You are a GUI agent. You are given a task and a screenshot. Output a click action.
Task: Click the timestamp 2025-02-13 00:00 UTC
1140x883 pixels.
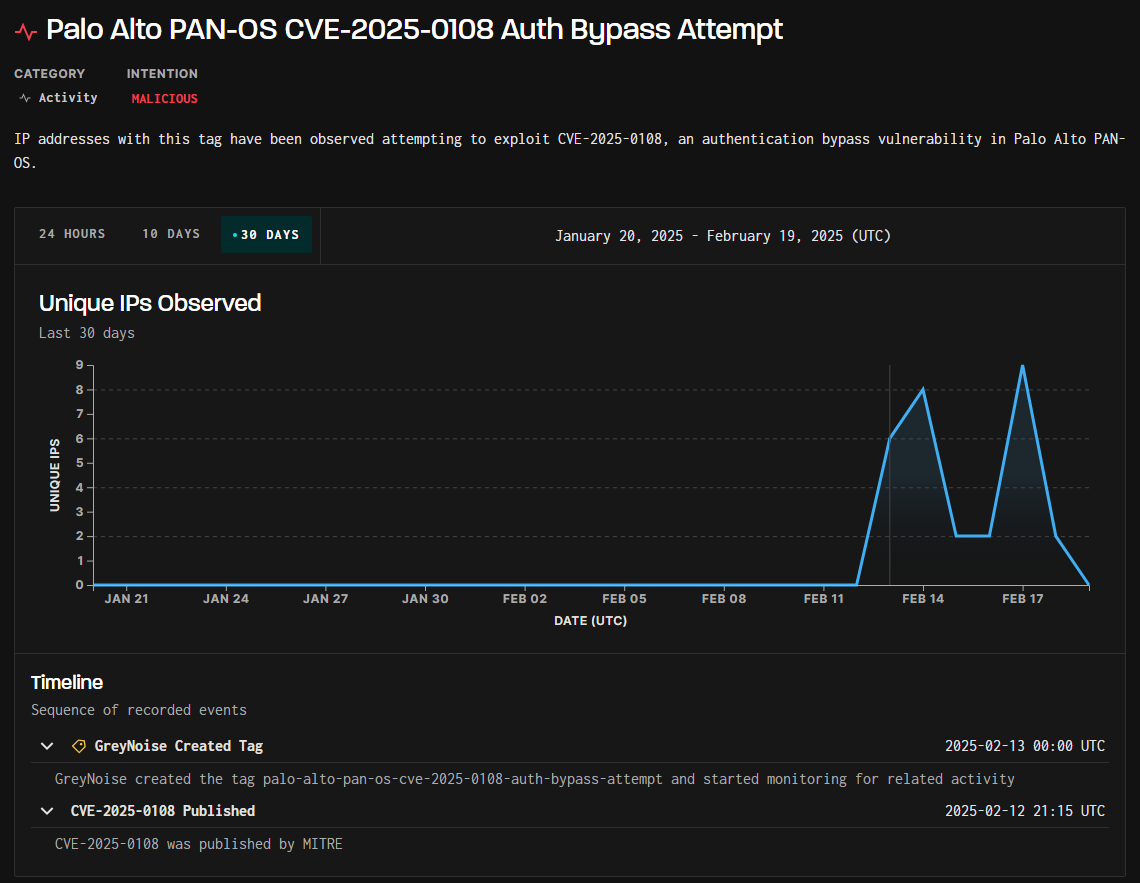click(1024, 746)
